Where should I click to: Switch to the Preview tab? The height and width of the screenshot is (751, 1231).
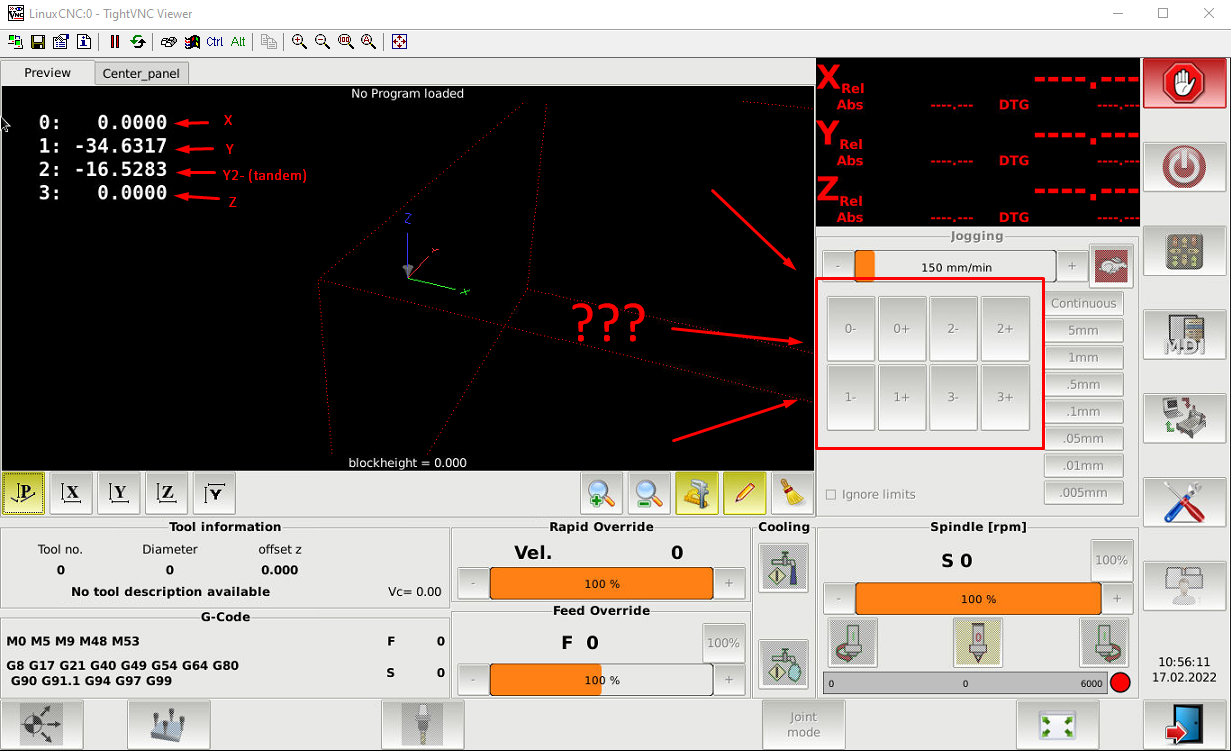coord(48,73)
